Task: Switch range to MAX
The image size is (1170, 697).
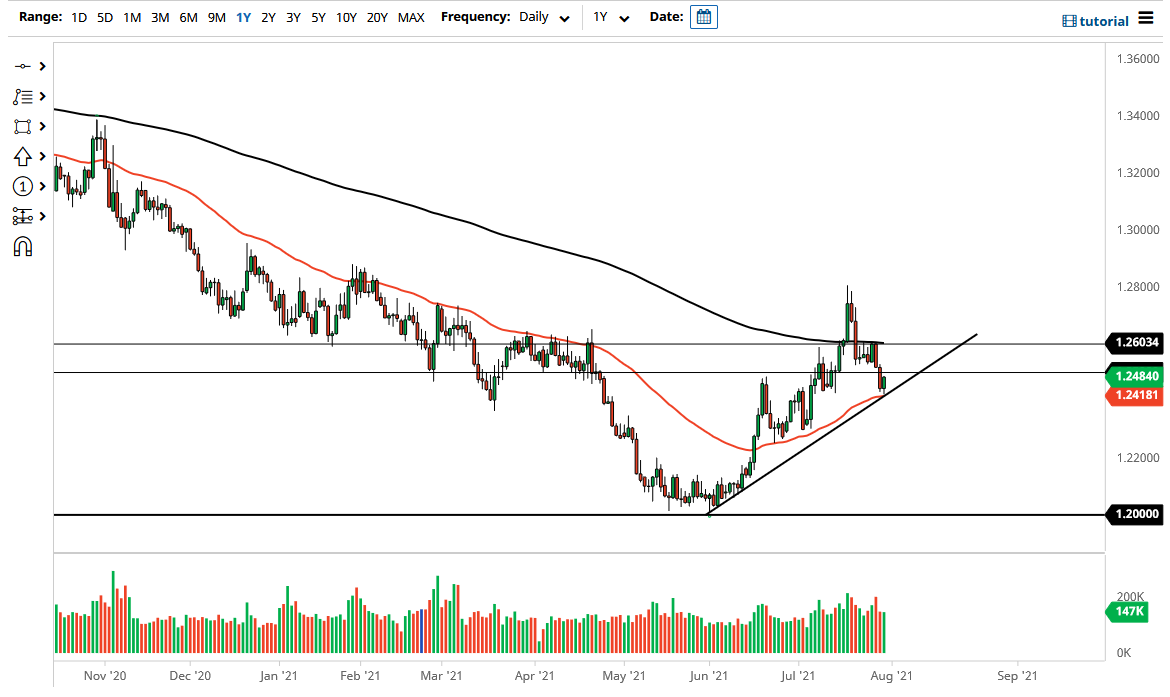Action: [x=410, y=17]
